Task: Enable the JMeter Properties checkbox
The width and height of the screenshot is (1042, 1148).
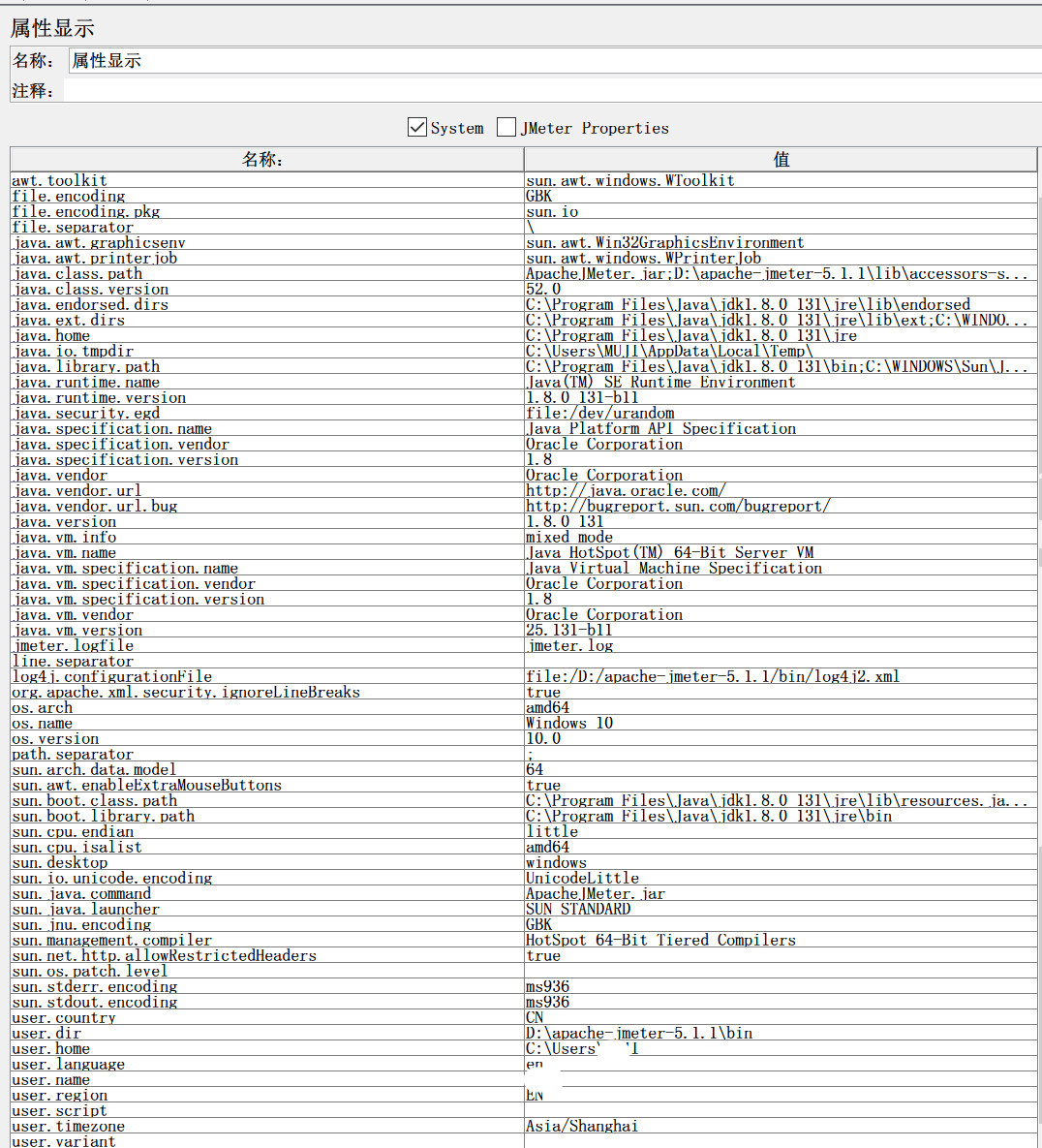Action: click(x=506, y=127)
